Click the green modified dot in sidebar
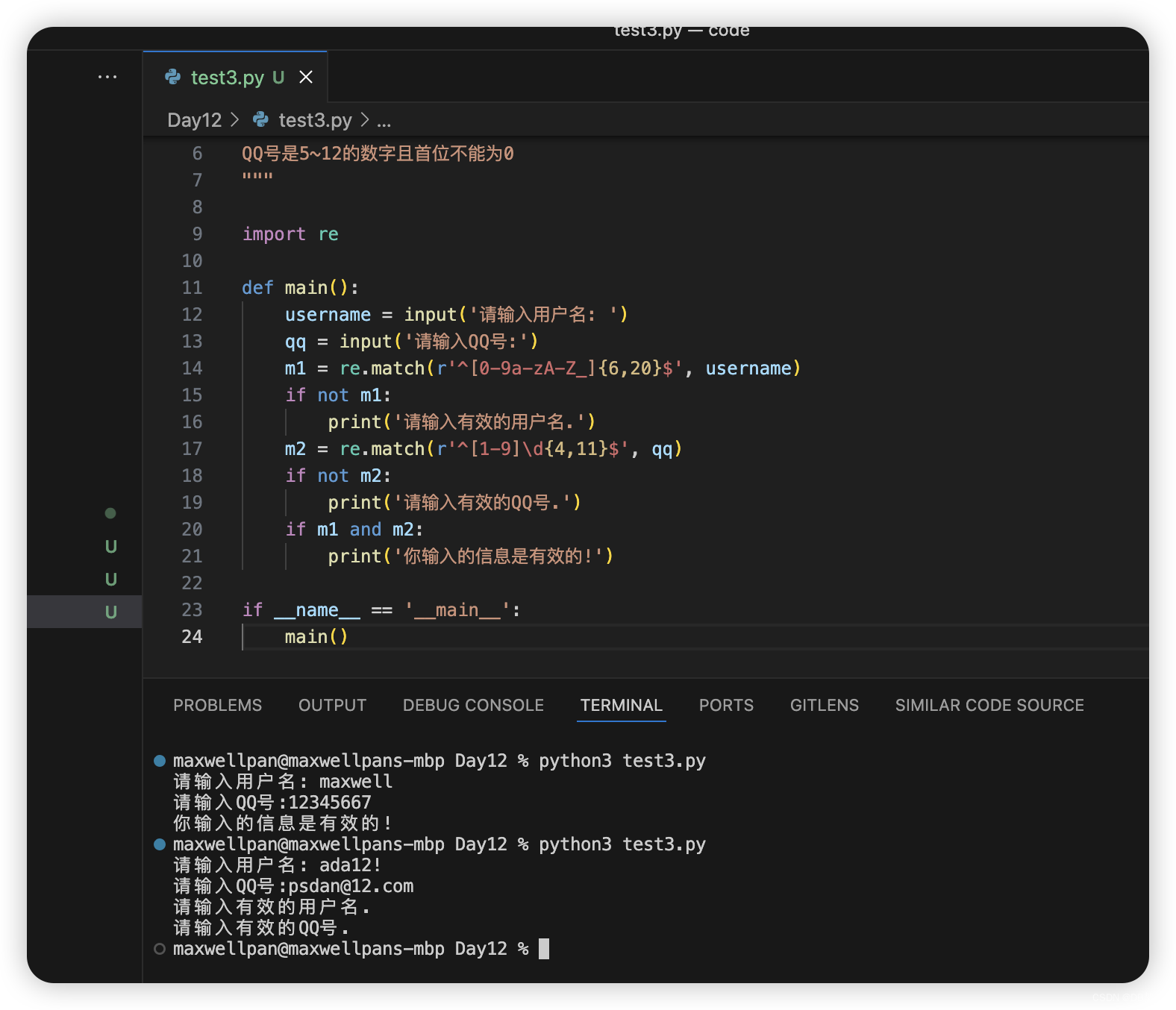This screenshot has height=1010, width=1176. pyautogui.click(x=110, y=513)
